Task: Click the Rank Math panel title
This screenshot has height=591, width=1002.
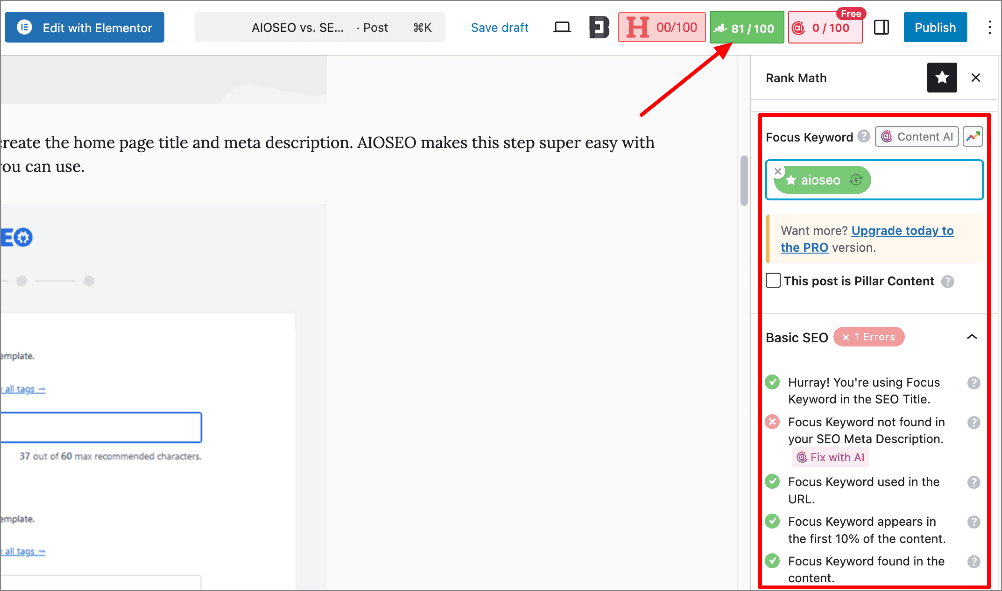Action: pyautogui.click(x=796, y=78)
